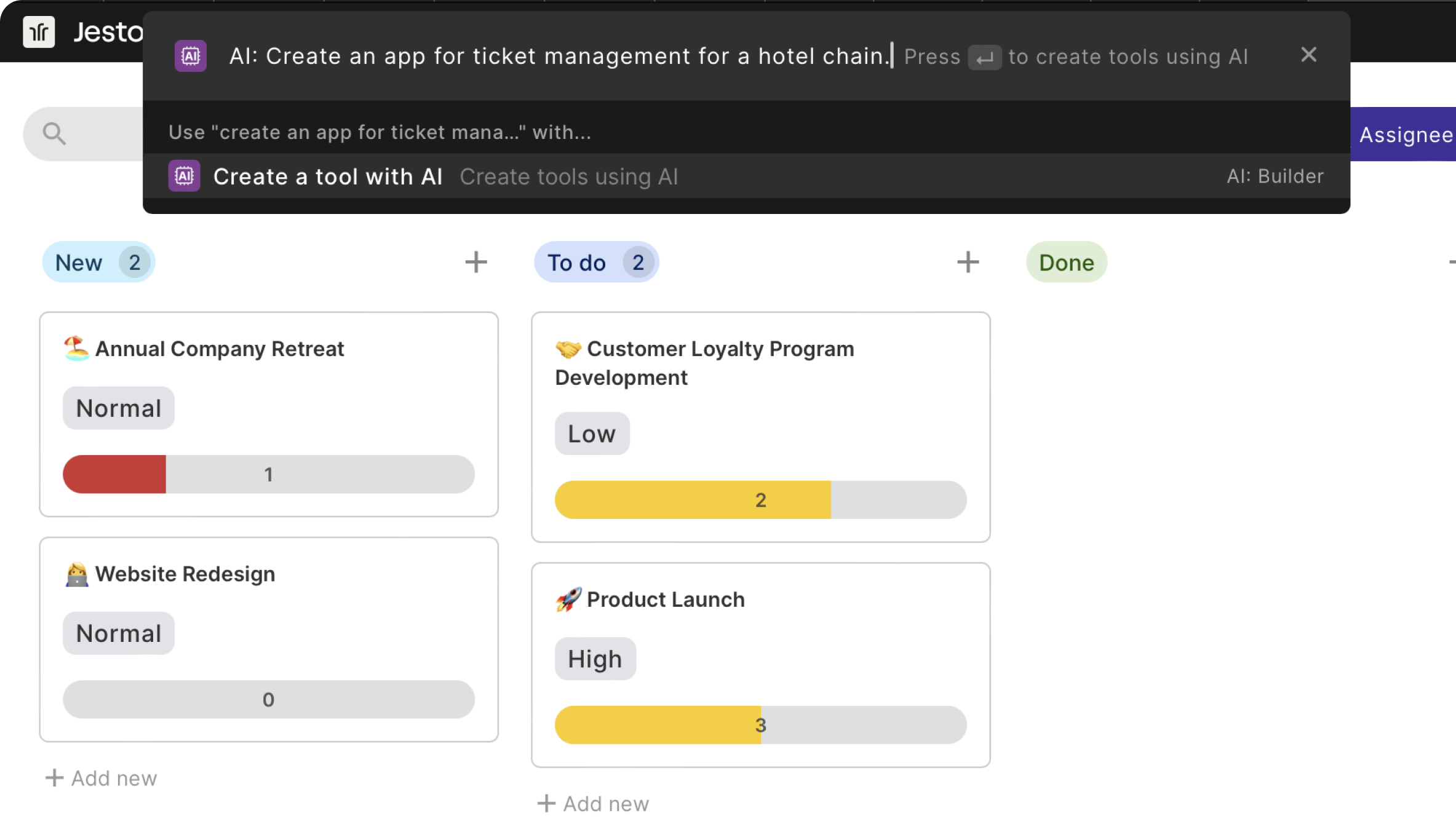The width and height of the screenshot is (1456, 819).
Task: Click the Normal priority tag on Website Redesign
Action: tap(118, 633)
